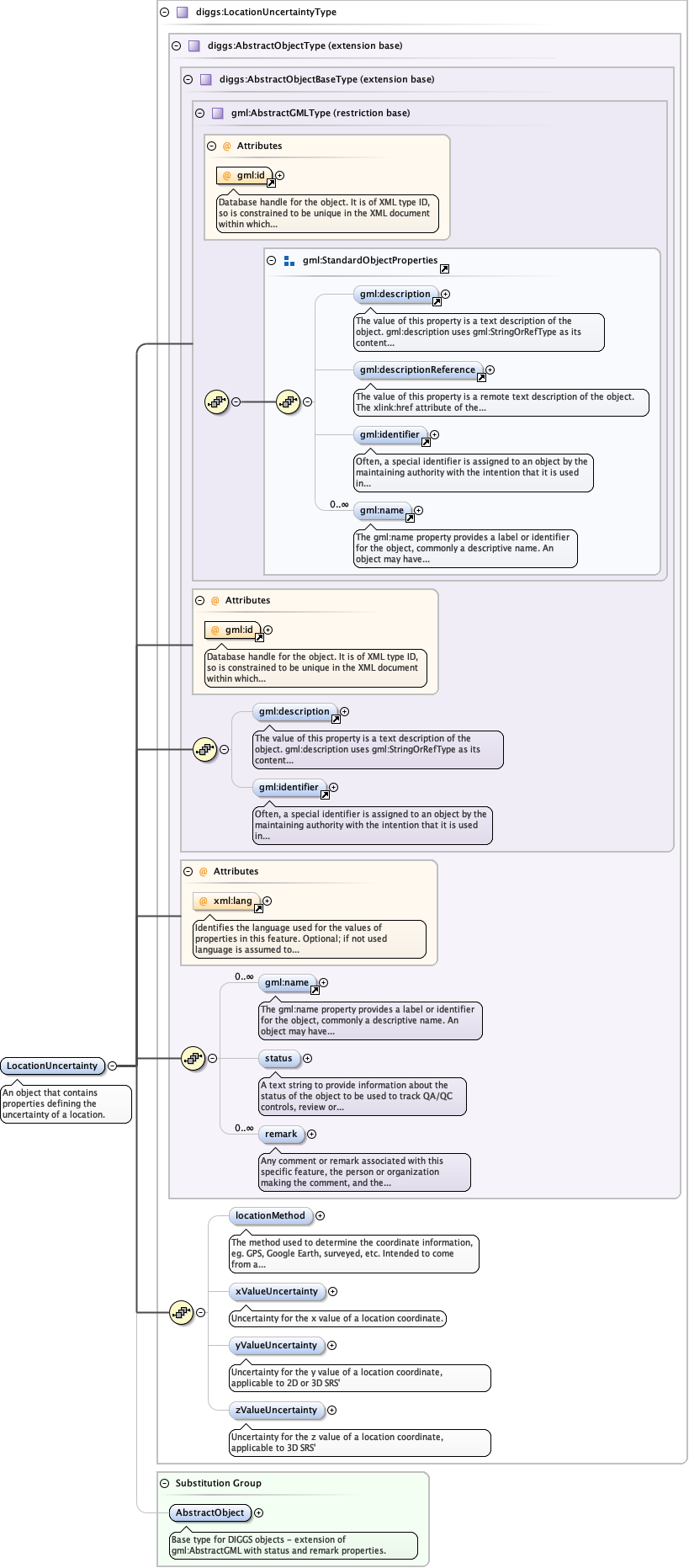Collapse the diggs:AbstractObjectBaseType section
Viewport: 689px width, 1568px height.
coord(188,80)
